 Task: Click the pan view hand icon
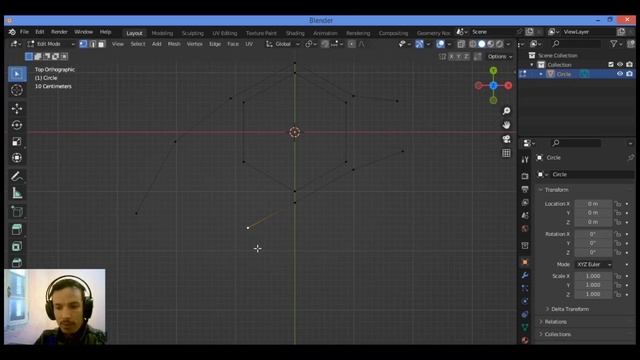pos(506,125)
